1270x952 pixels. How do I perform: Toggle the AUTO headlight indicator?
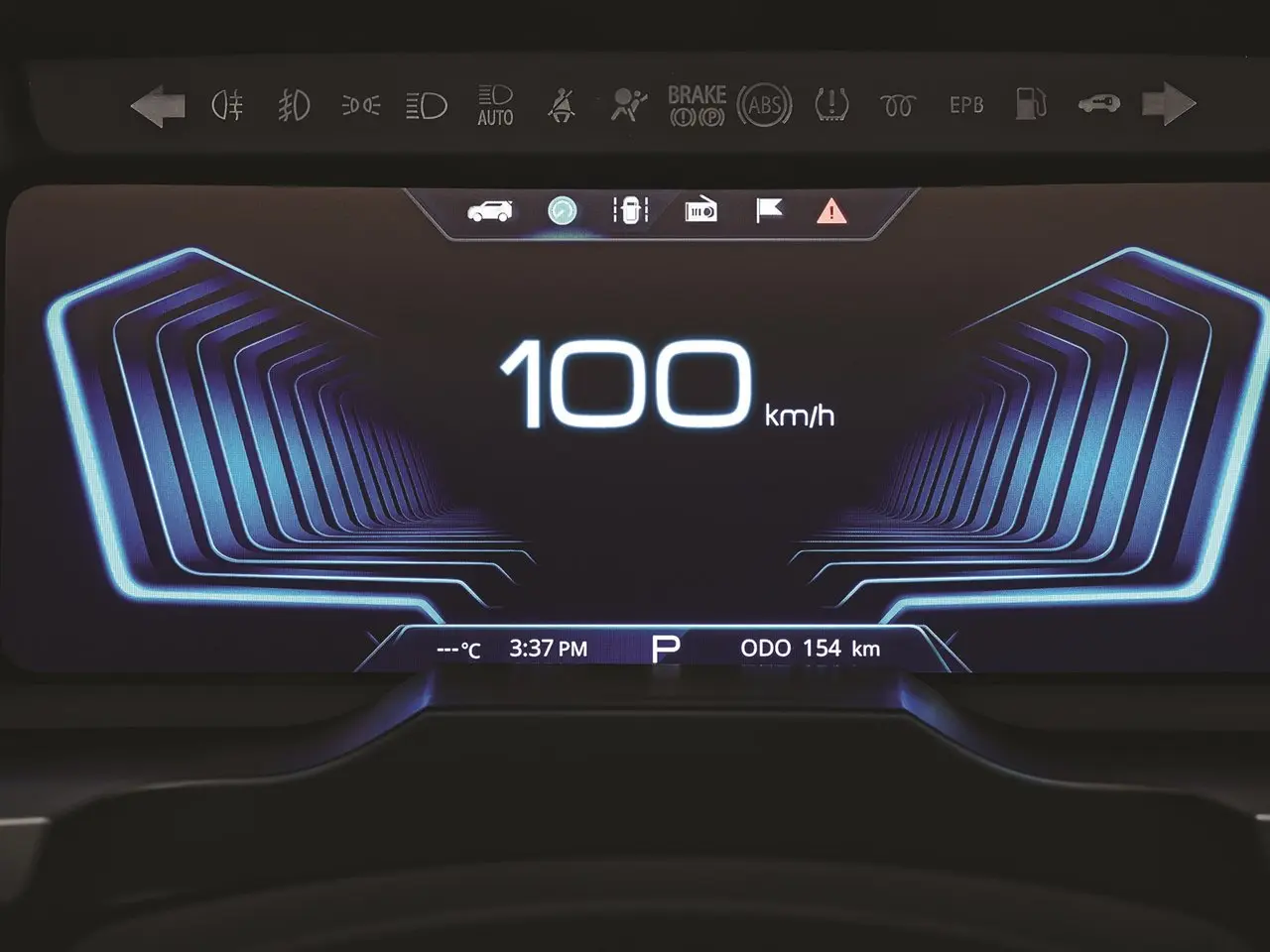tap(495, 105)
